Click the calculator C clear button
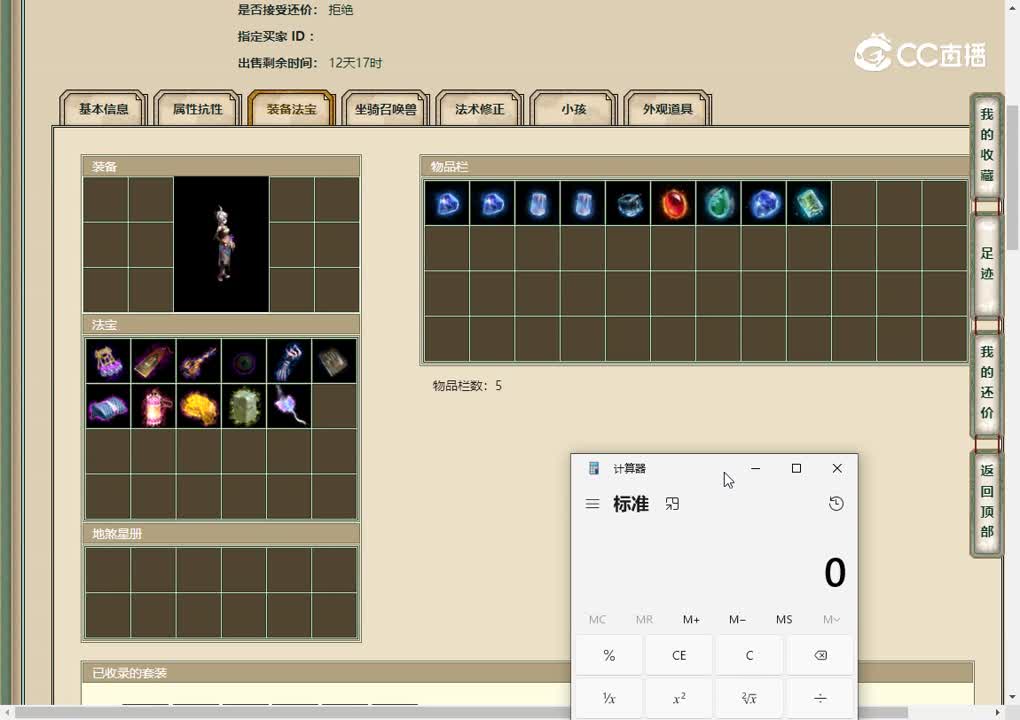The width and height of the screenshot is (1020, 720). [x=749, y=655]
